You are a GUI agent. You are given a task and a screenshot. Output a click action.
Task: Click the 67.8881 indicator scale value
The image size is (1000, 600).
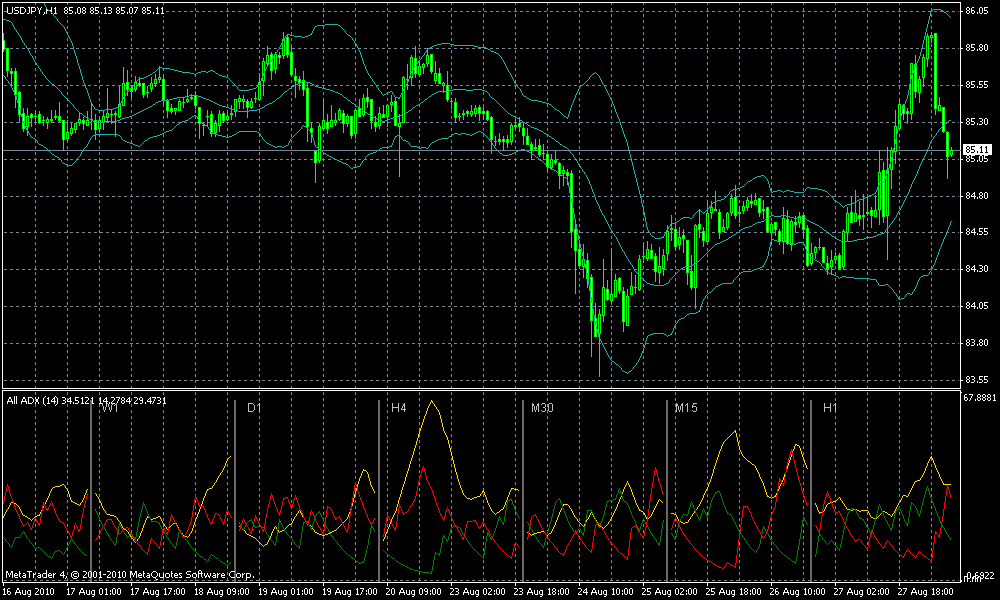[980, 398]
